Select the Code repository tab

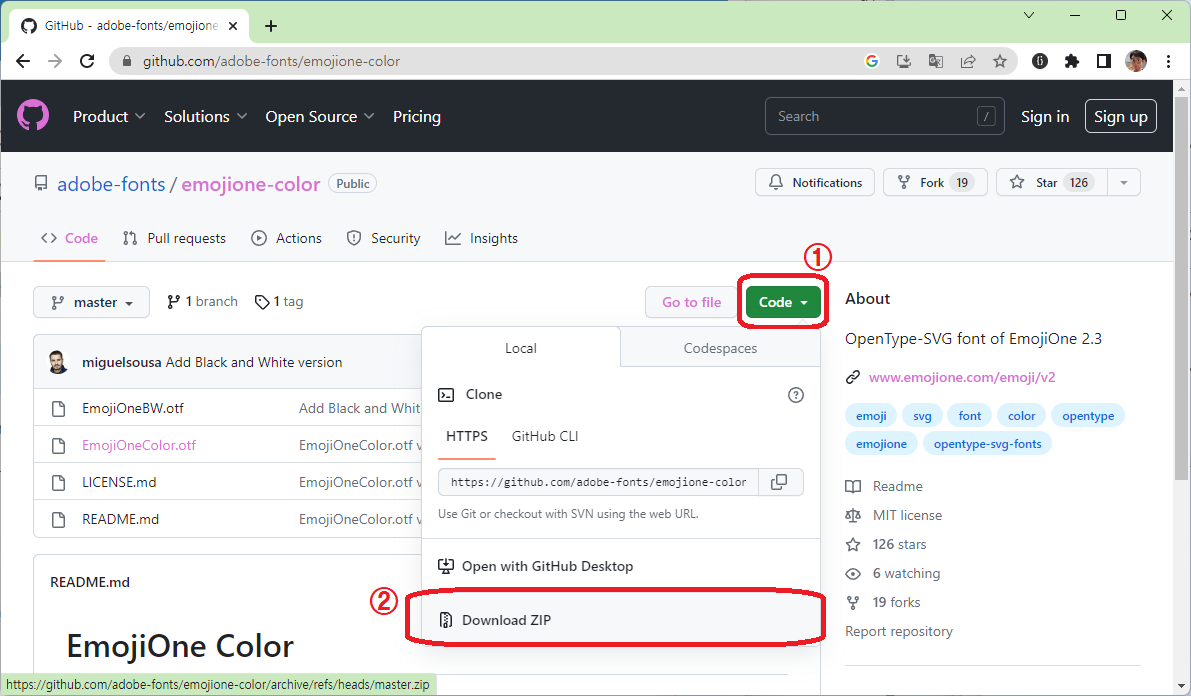69,239
